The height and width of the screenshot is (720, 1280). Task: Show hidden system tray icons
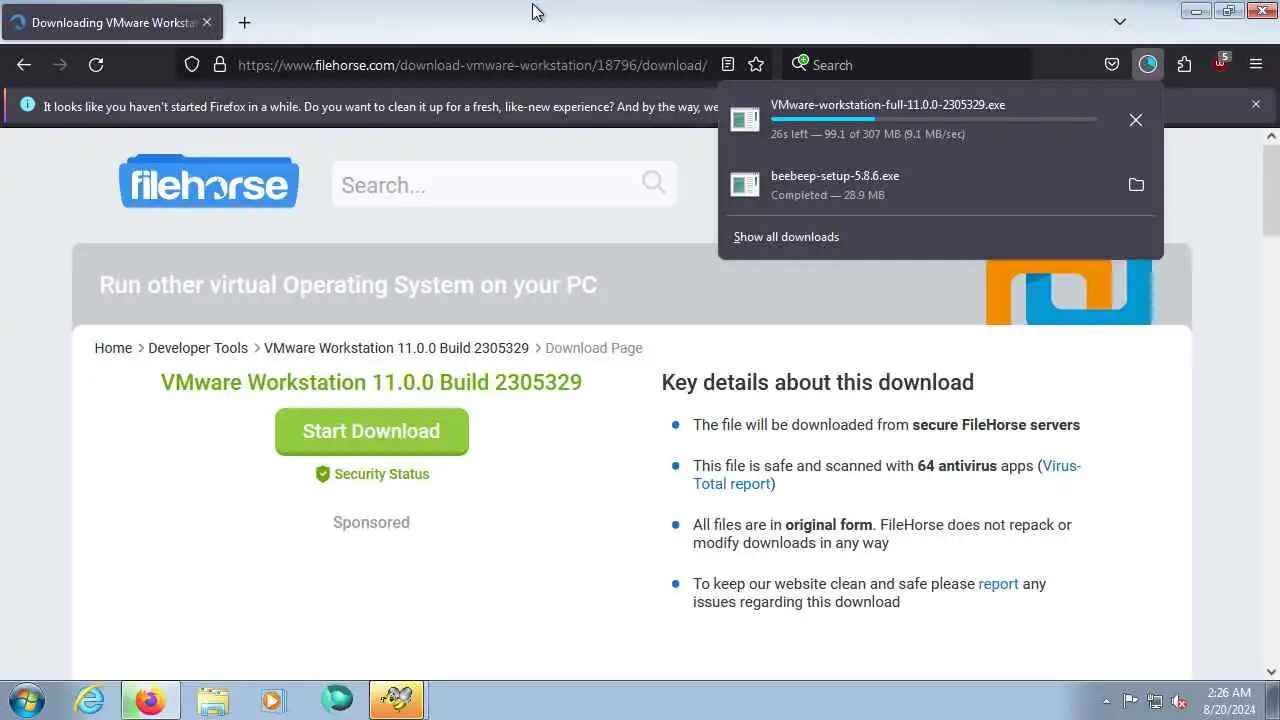point(1106,701)
